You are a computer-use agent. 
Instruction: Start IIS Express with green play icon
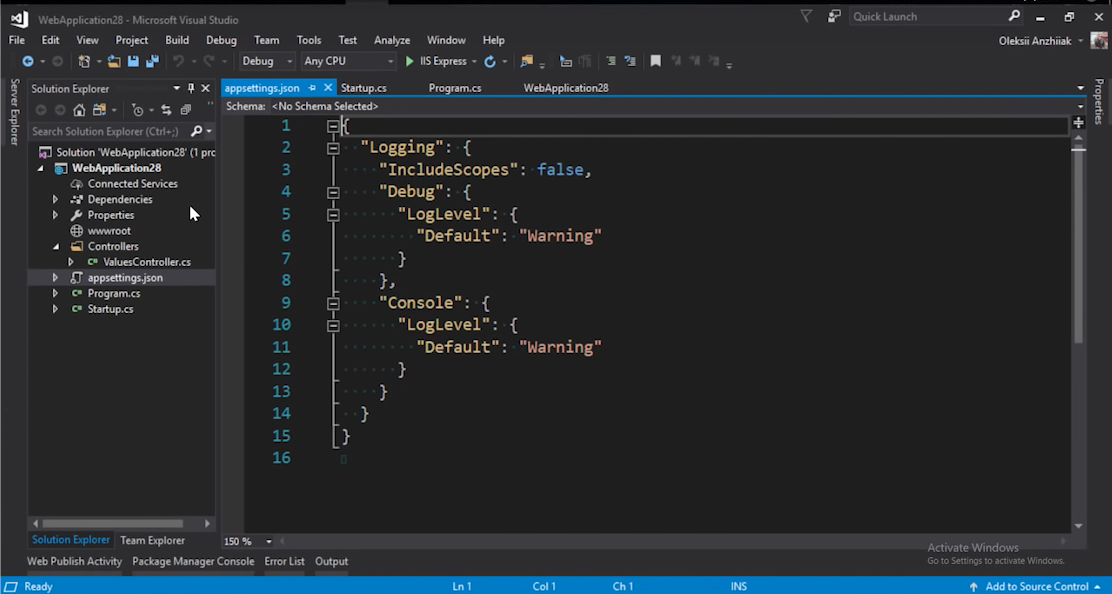tap(409, 62)
